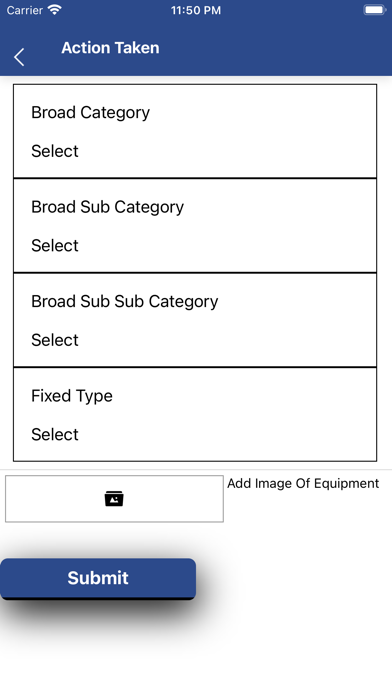Click the Fixed Type label
This screenshot has width=392, height=696.
(x=72, y=396)
